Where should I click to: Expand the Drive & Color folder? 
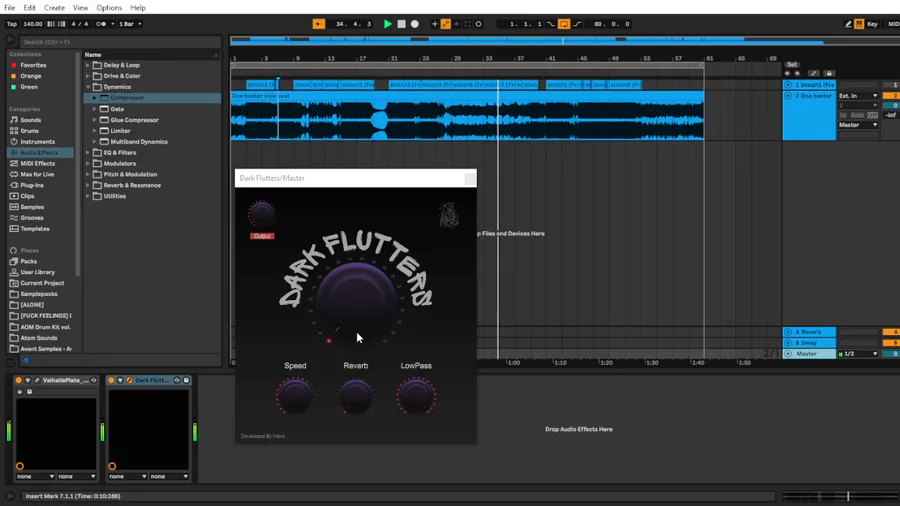pyautogui.click(x=88, y=76)
